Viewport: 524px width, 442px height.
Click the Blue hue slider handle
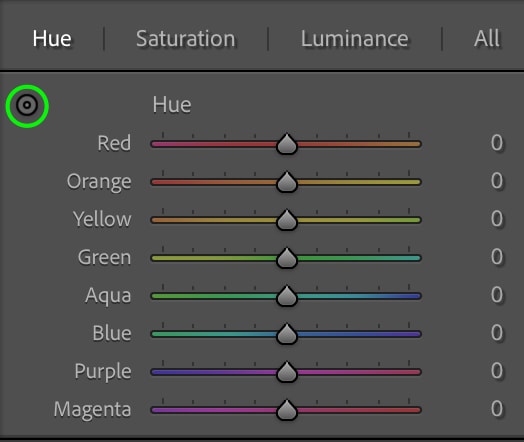point(287,334)
